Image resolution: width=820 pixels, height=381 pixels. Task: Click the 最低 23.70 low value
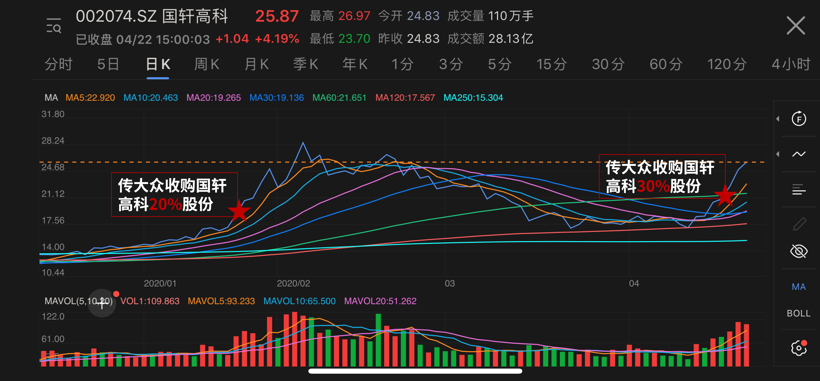tap(340, 39)
